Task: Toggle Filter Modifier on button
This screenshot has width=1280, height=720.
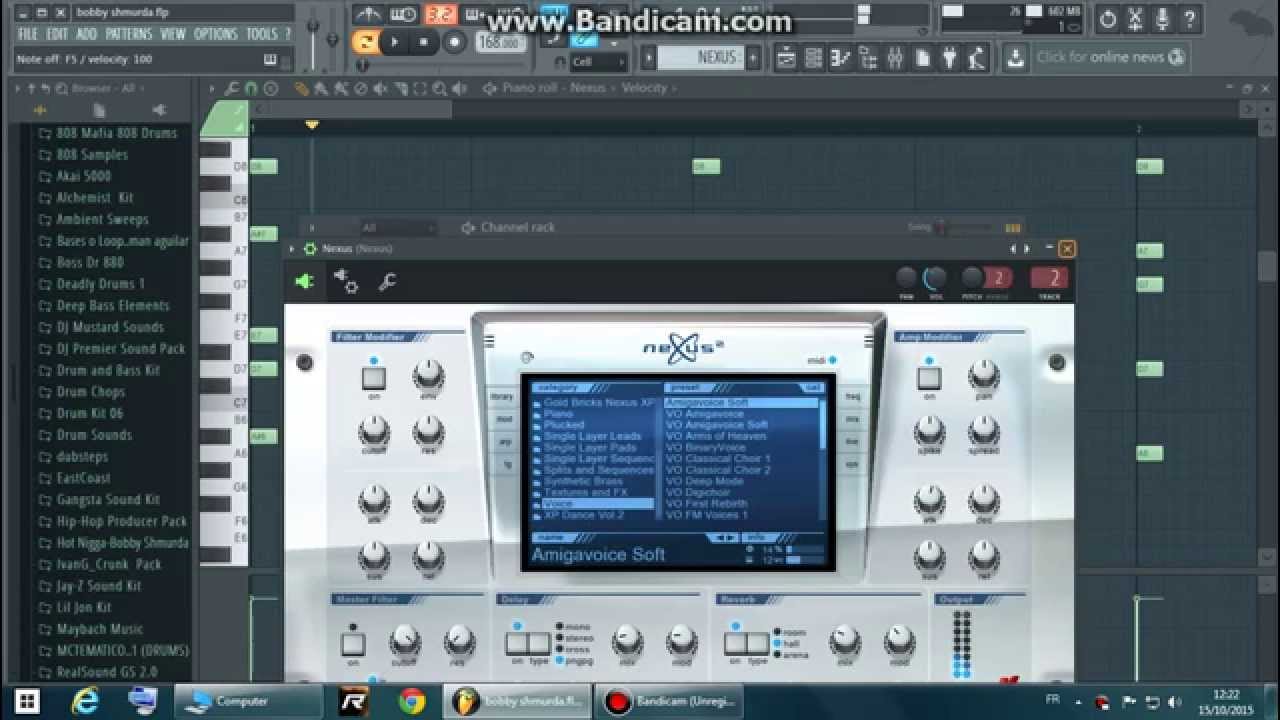Action: coord(373,378)
